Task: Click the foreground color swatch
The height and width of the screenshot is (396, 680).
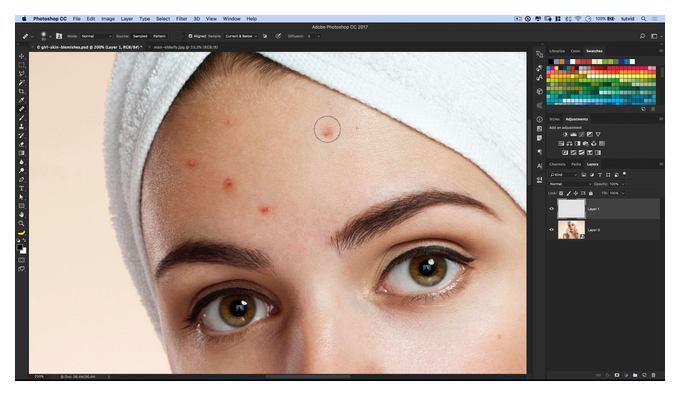Action: click(x=20, y=247)
